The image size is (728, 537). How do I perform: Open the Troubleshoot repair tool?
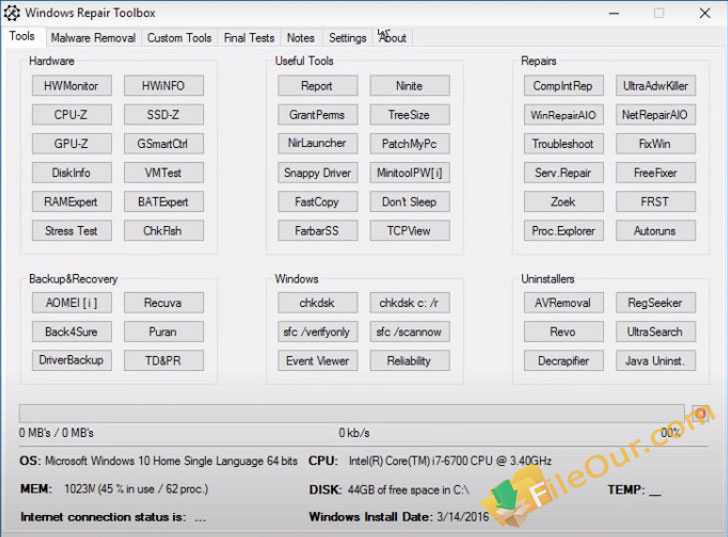564,144
